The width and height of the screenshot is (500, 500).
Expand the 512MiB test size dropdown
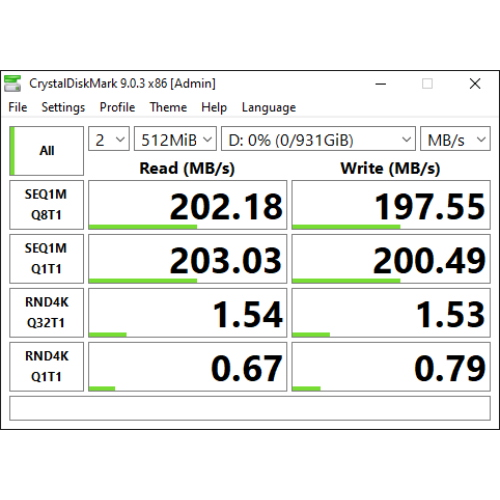click(175, 139)
